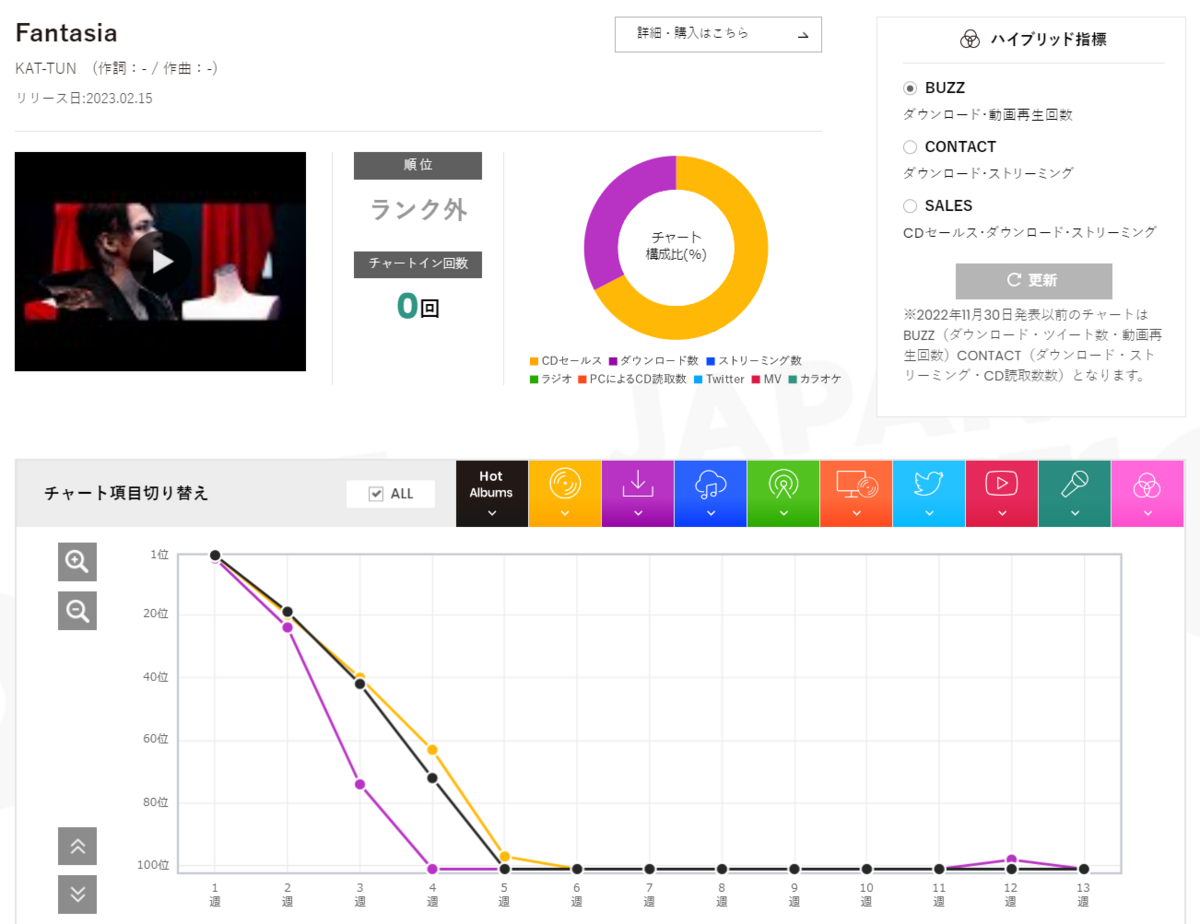Click the カラオケ legend entry
The image size is (1200, 924).
click(x=814, y=379)
